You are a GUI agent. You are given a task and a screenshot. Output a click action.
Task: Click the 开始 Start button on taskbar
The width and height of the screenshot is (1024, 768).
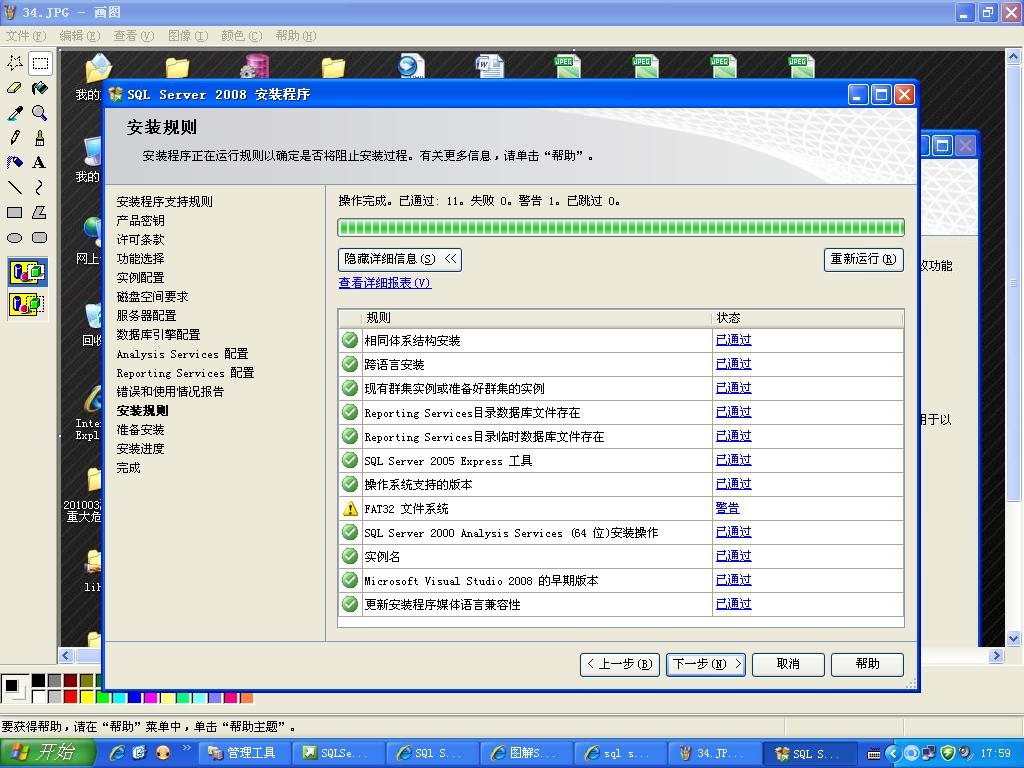48,753
